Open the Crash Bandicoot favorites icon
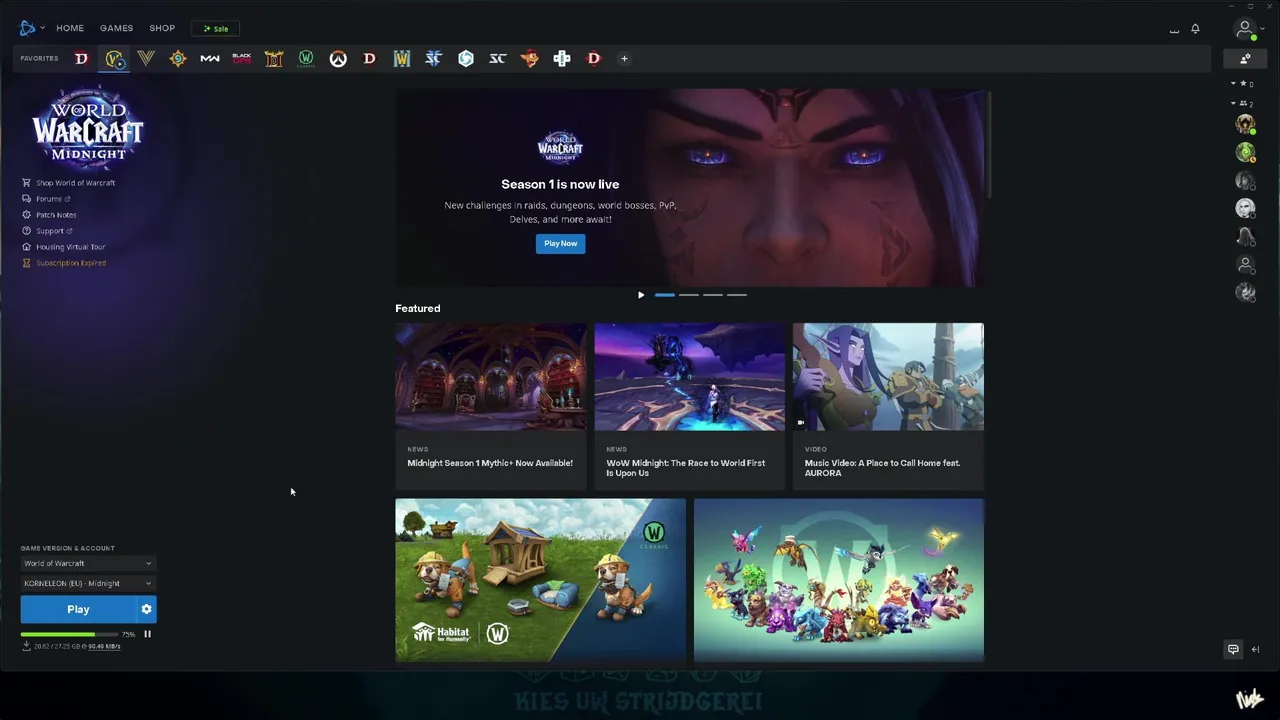Screen dimensions: 1280x720 tap(530, 59)
